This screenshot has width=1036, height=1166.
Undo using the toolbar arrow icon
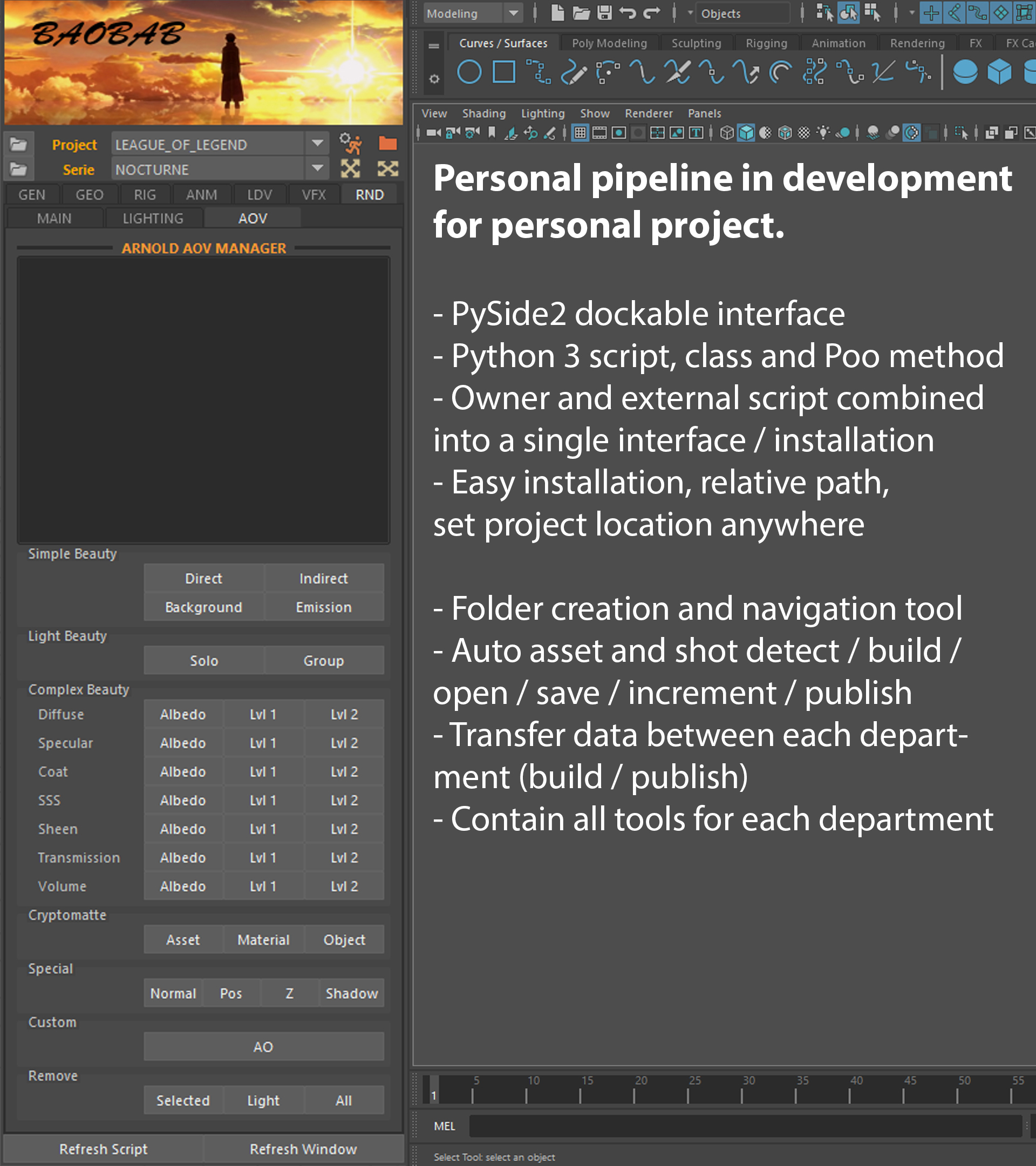628,12
